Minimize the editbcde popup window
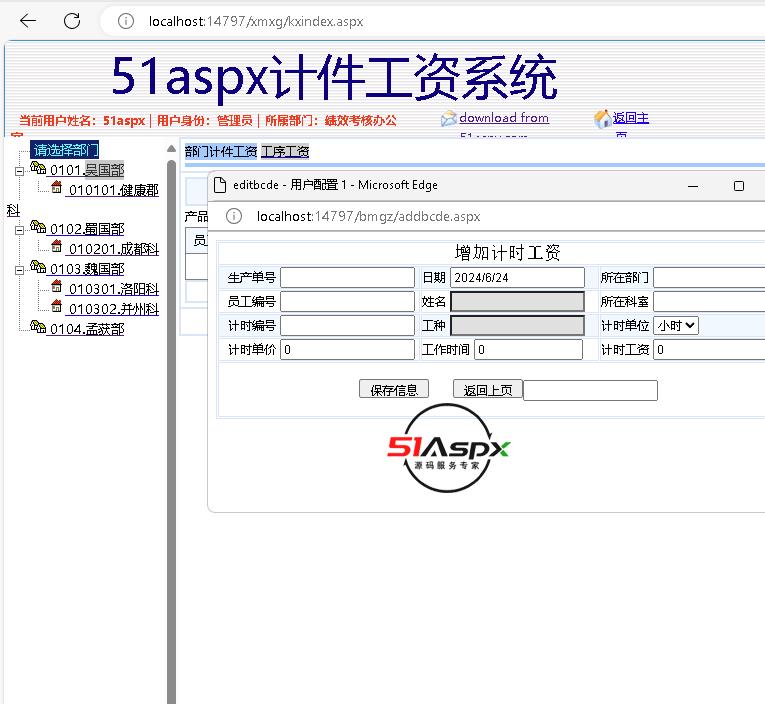Image resolution: width=765 pixels, height=704 pixels. tap(693, 186)
